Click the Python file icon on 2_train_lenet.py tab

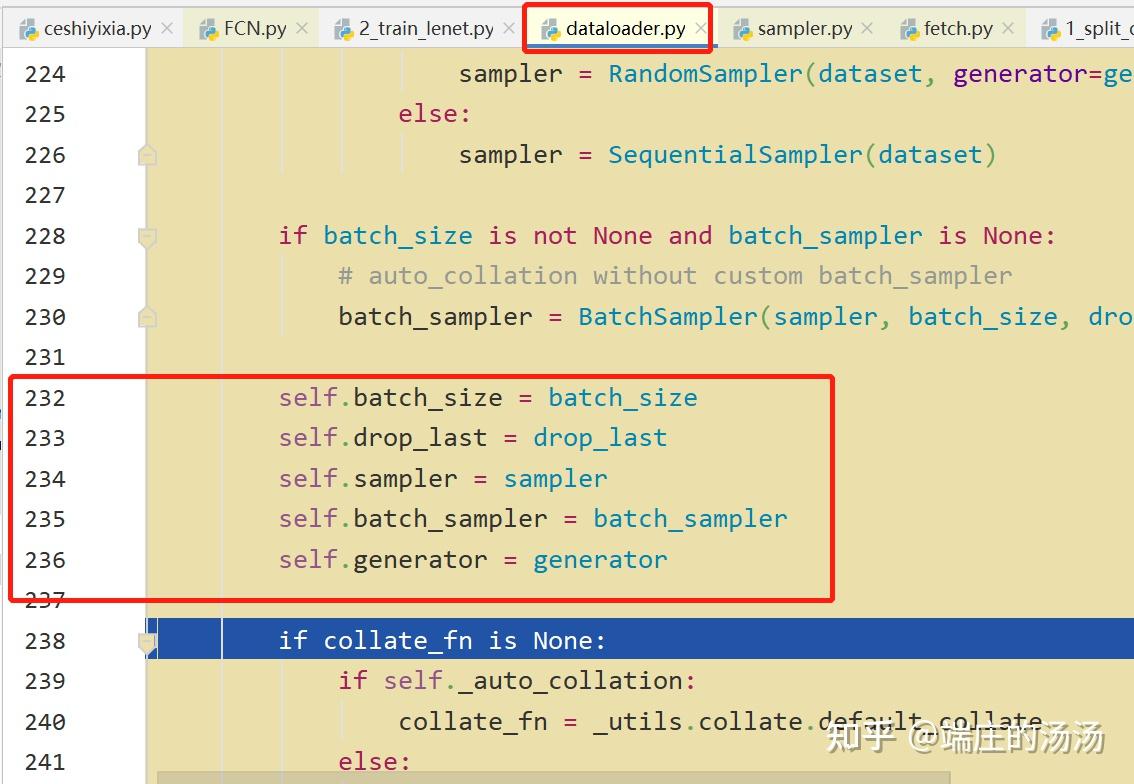[x=345, y=28]
